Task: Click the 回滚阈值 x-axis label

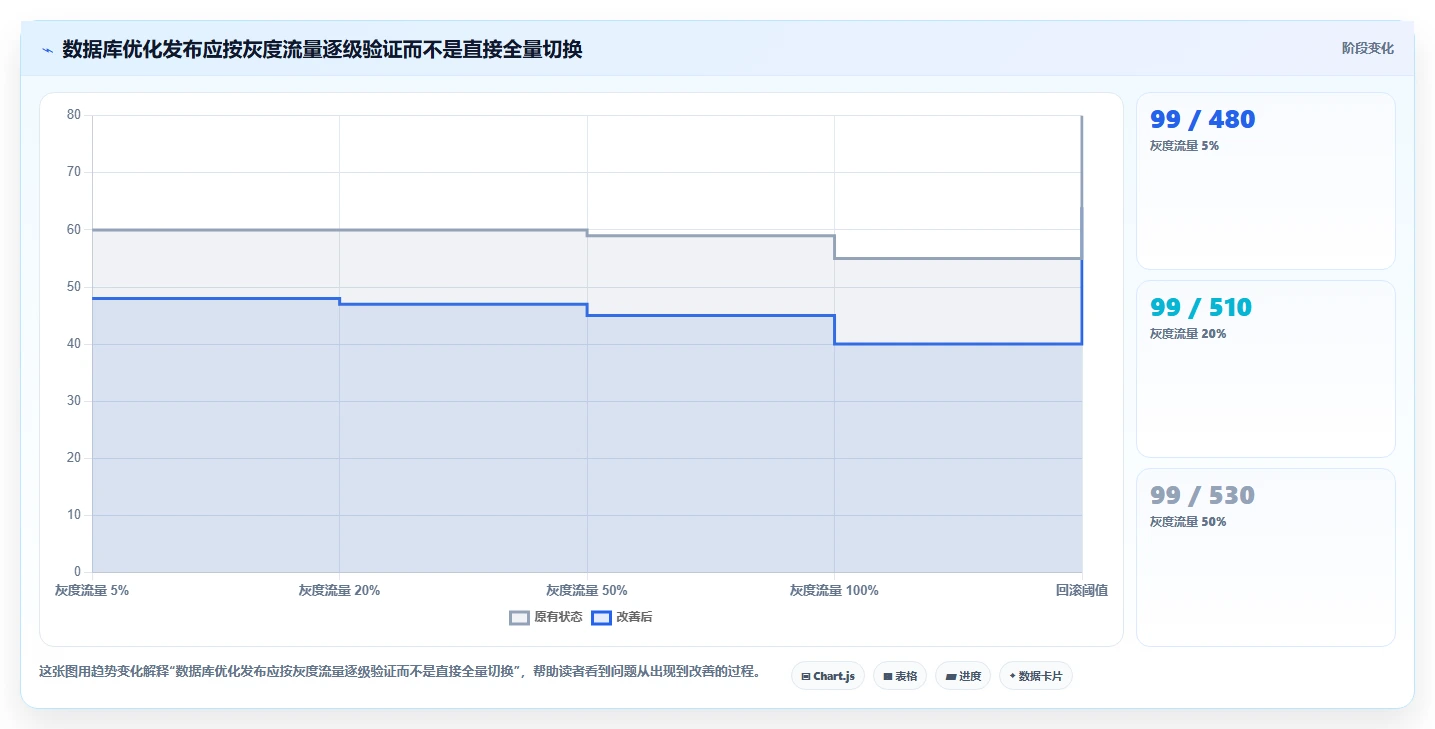Action: click(x=1081, y=590)
